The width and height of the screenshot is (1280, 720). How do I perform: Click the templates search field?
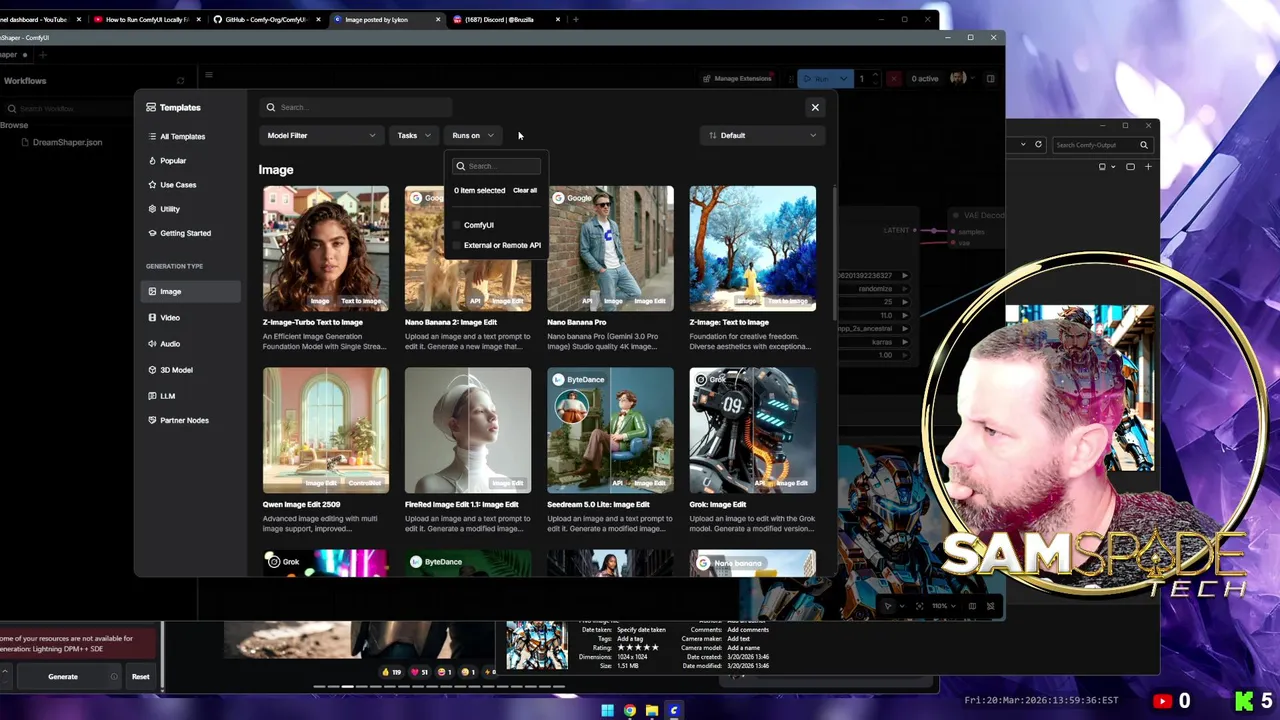pos(356,107)
